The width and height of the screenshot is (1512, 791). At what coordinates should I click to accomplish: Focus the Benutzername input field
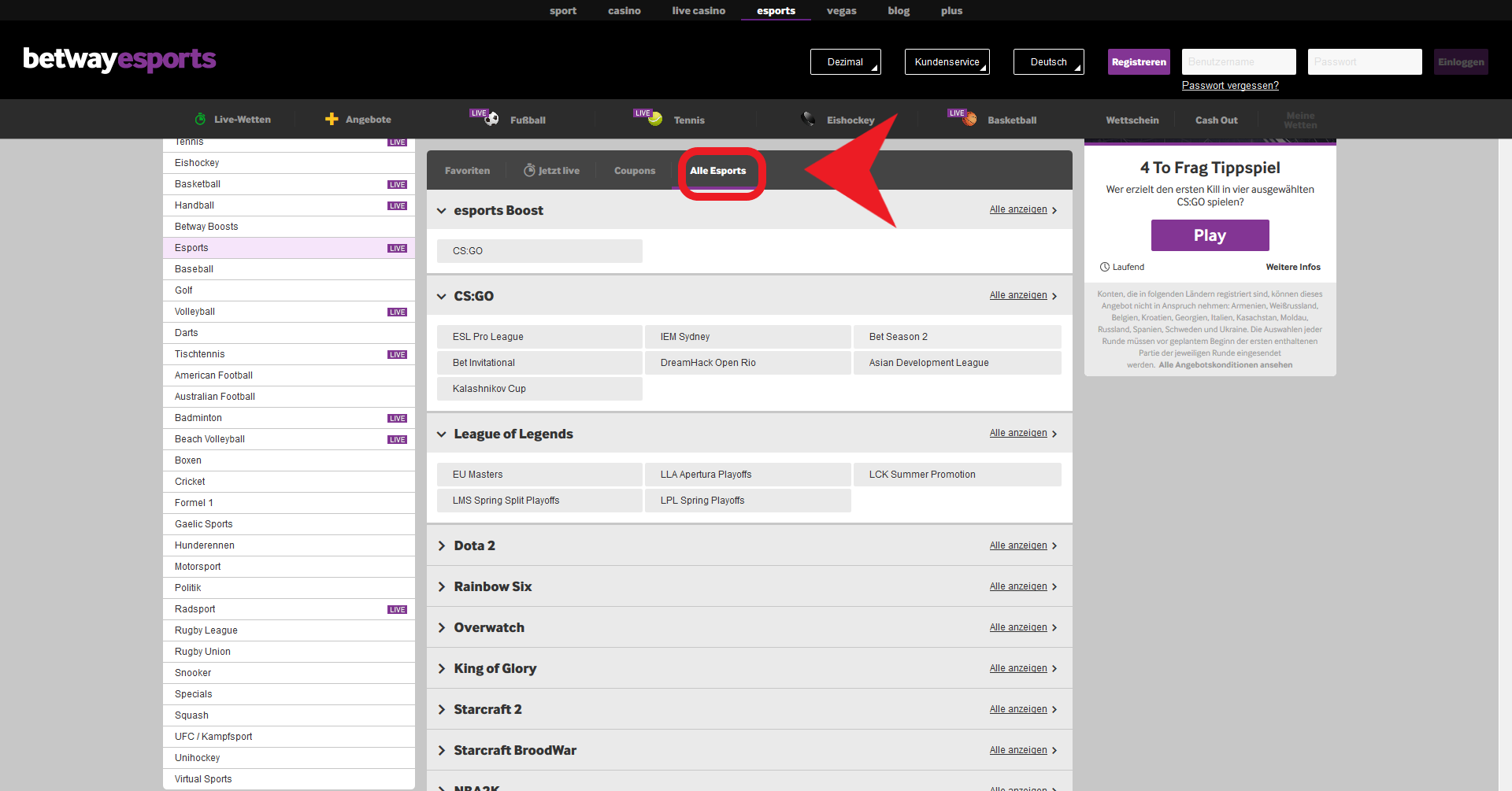pos(1239,61)
